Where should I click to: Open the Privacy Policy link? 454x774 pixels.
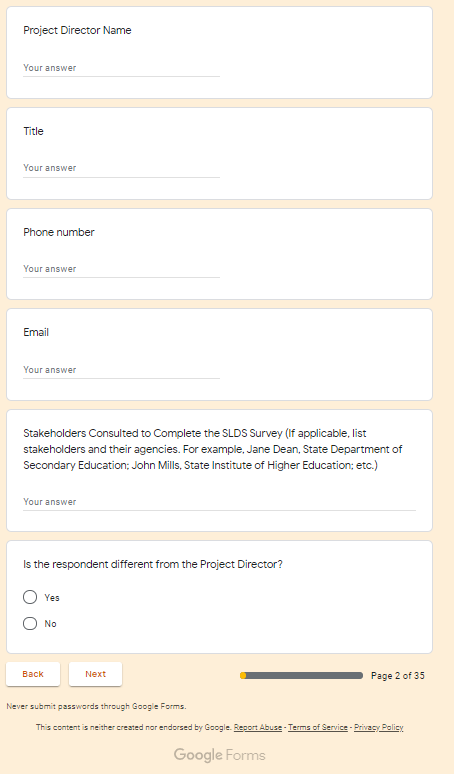pos(378,727)
